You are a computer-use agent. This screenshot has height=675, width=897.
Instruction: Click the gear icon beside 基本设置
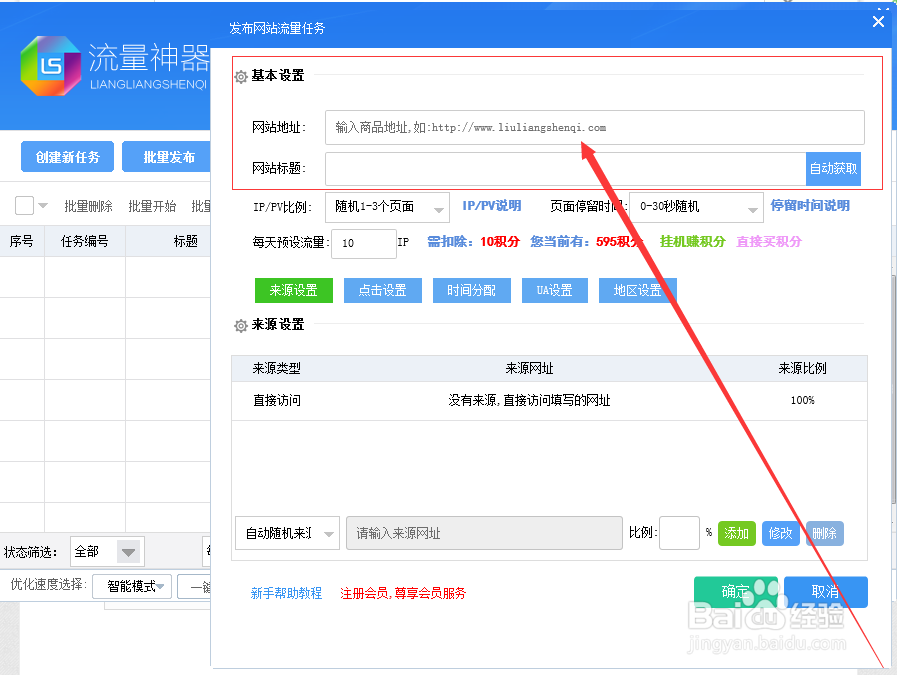(x=239, y=74)
